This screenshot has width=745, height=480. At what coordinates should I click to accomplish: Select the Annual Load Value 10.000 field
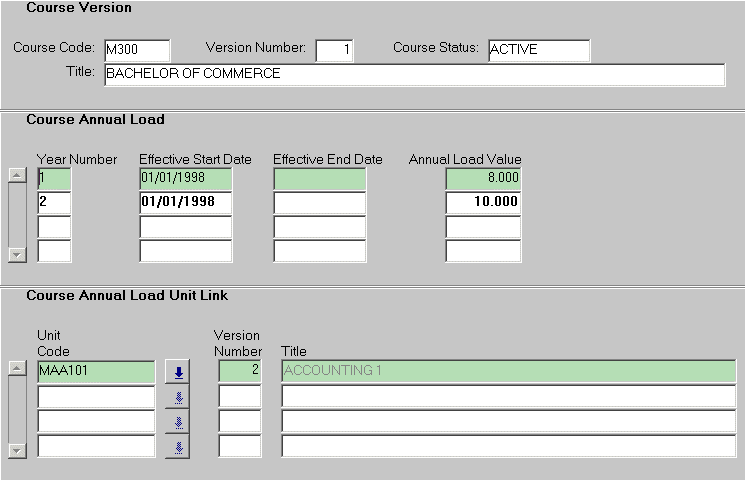483,202
